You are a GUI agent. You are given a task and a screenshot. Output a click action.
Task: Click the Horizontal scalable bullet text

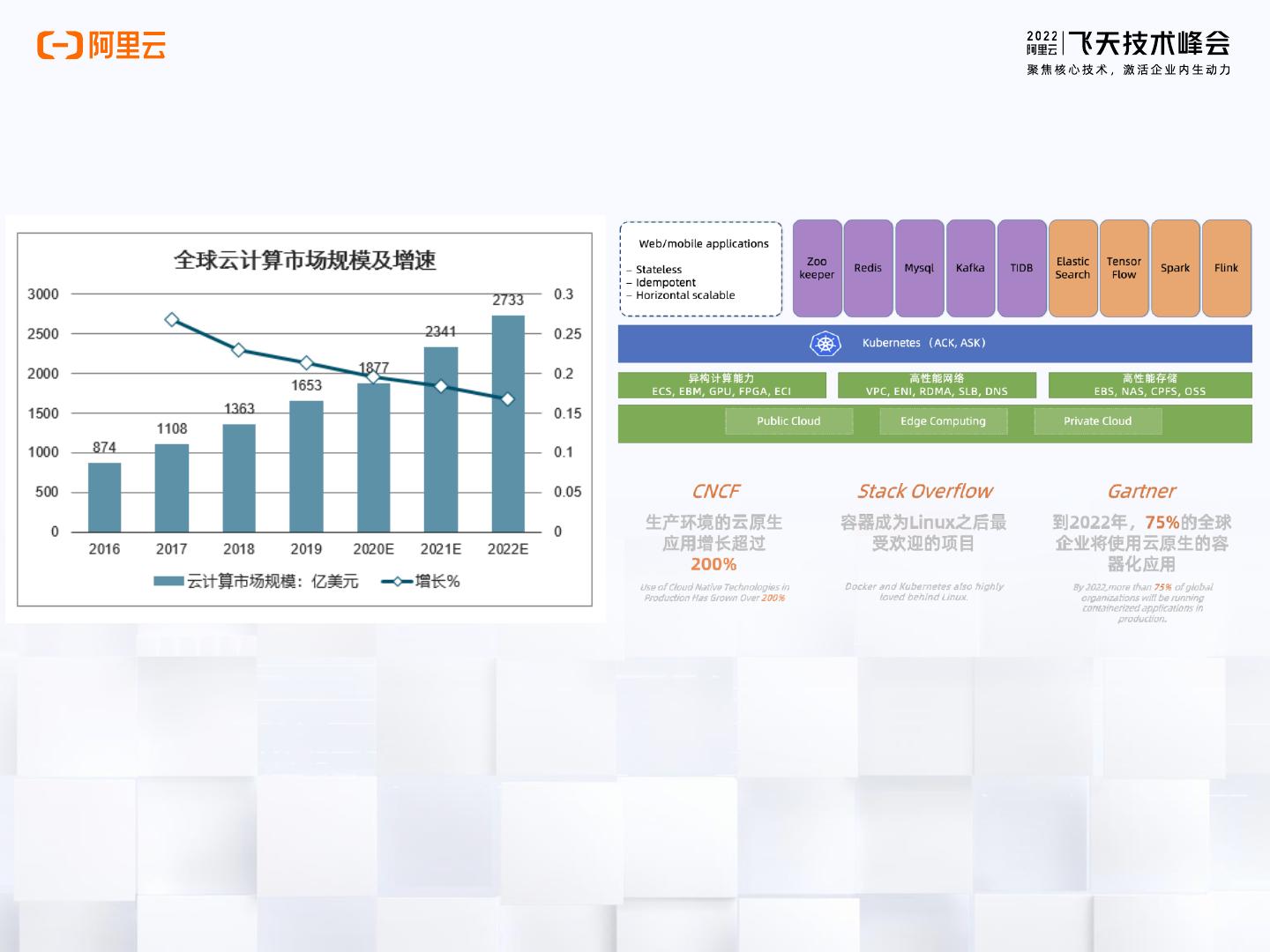click(x=685, y=295)
